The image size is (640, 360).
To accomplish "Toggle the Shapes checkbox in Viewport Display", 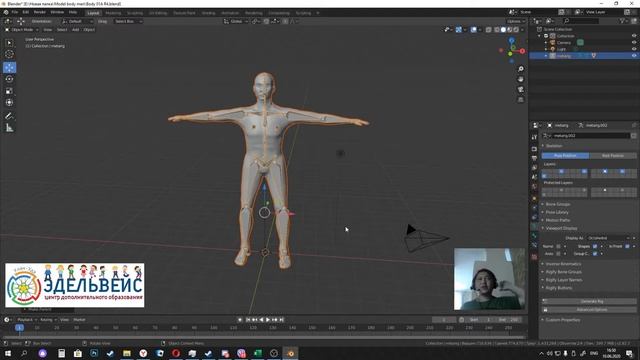I will pyautogui.click(x=595, y=246).
